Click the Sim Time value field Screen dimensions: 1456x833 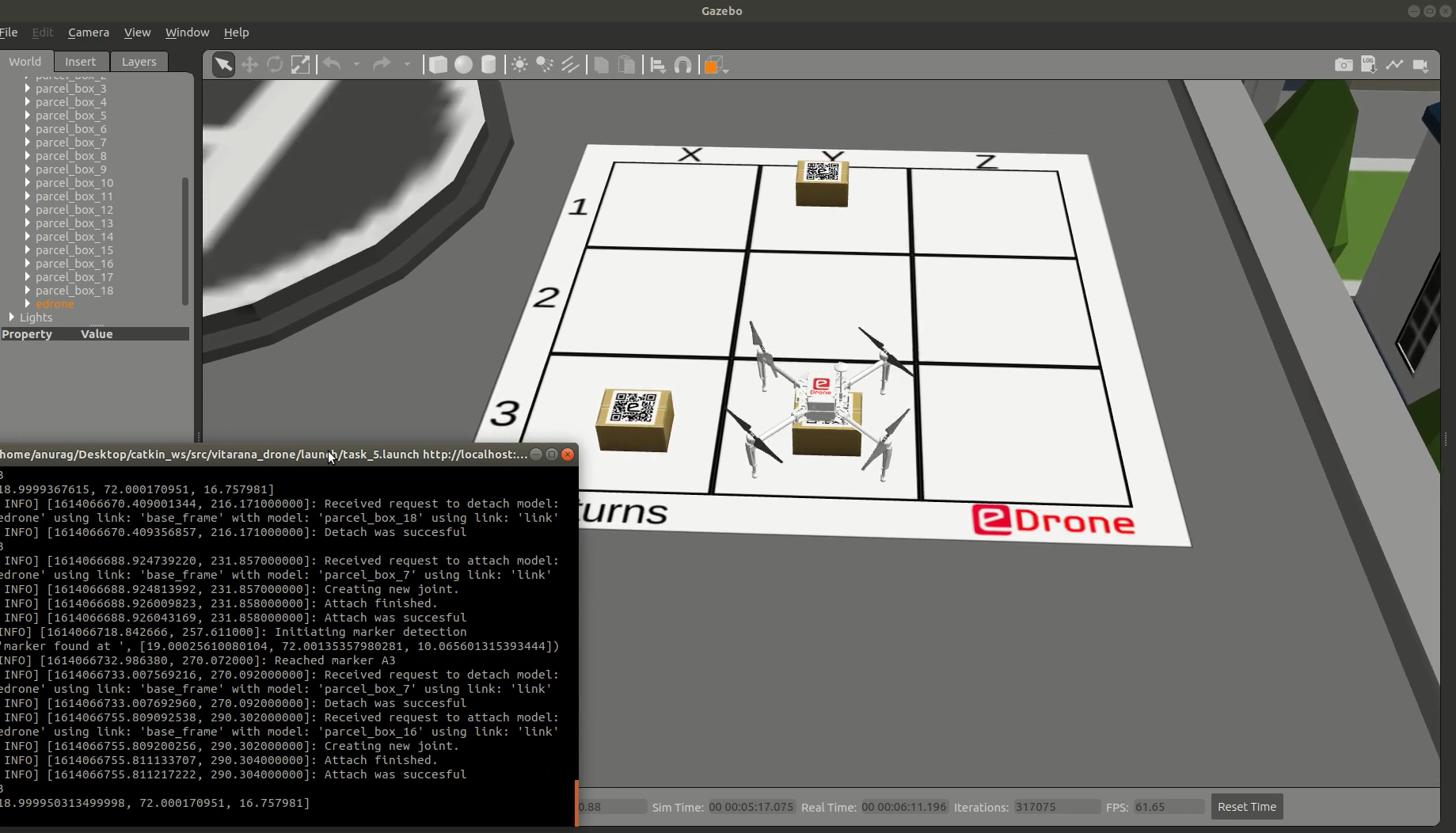click(751, 807)
